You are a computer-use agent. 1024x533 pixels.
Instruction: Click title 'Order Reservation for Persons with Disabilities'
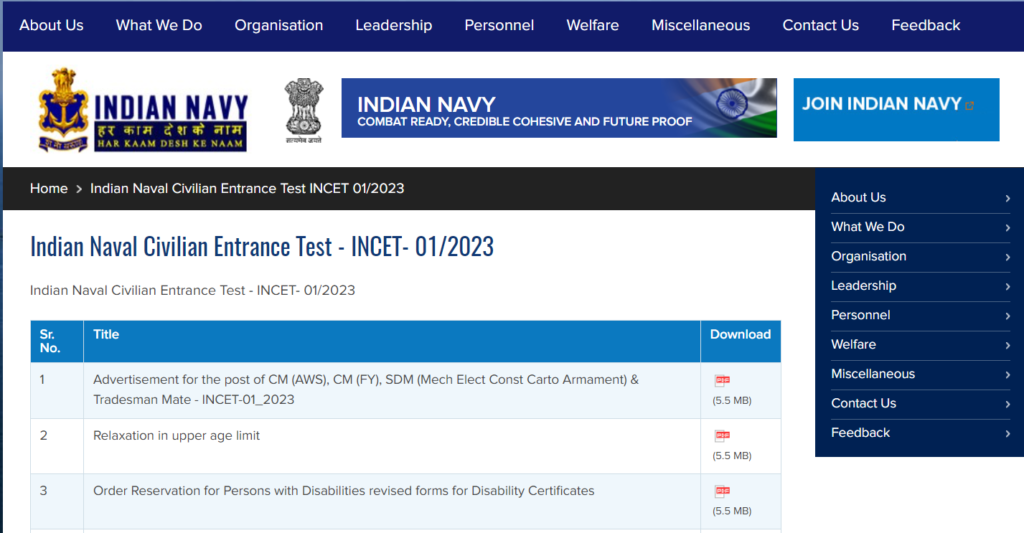[344, 491]
